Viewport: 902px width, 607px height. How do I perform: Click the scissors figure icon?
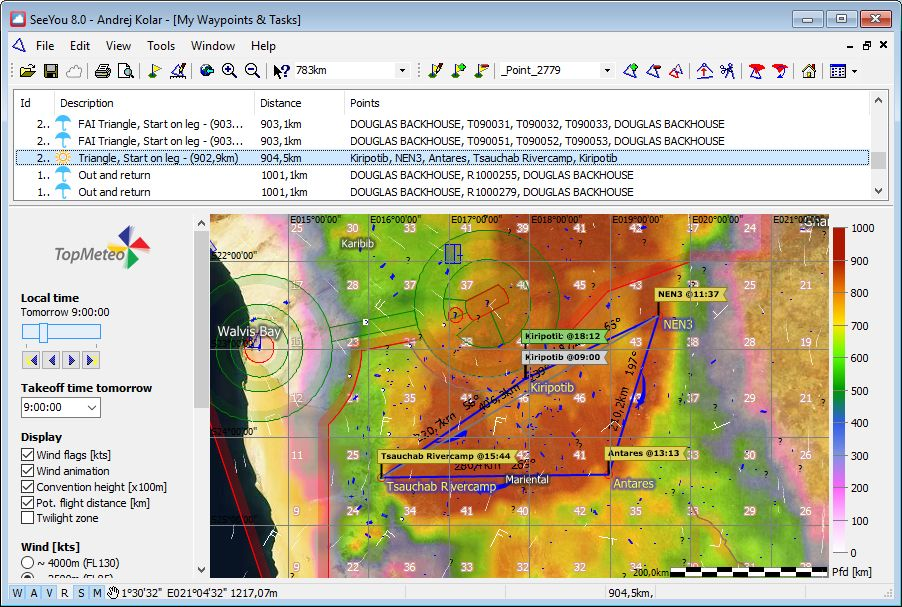point(728,71)
